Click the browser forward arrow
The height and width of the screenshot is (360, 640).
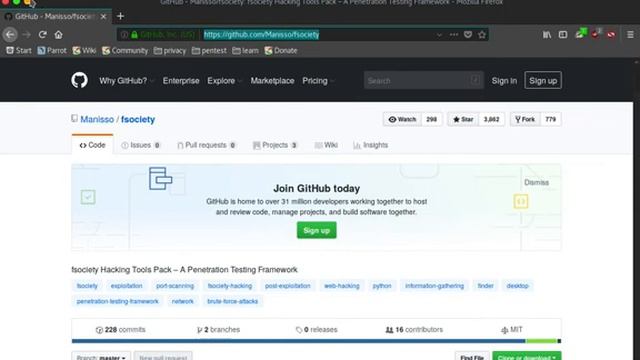click(x=27, y=35)
